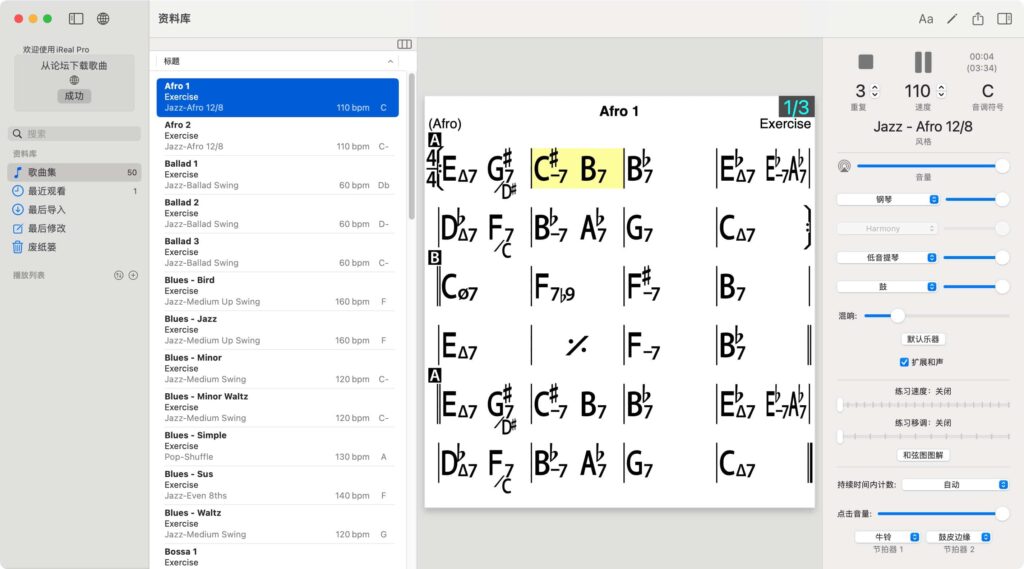
Task: Click the Cø7 chord in section B
Action: coord(459,286)
